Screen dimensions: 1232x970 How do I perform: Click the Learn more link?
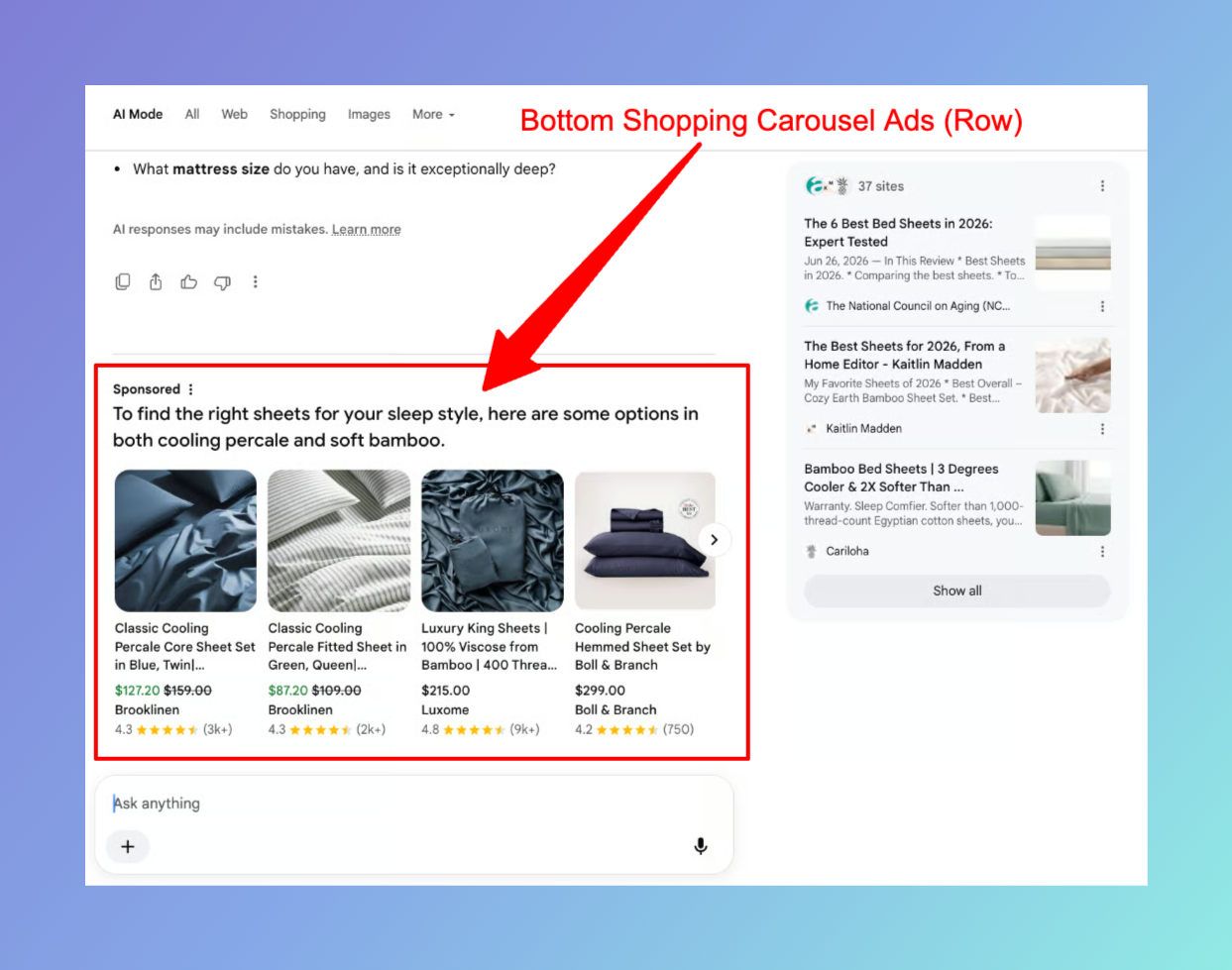coord(367,230)
